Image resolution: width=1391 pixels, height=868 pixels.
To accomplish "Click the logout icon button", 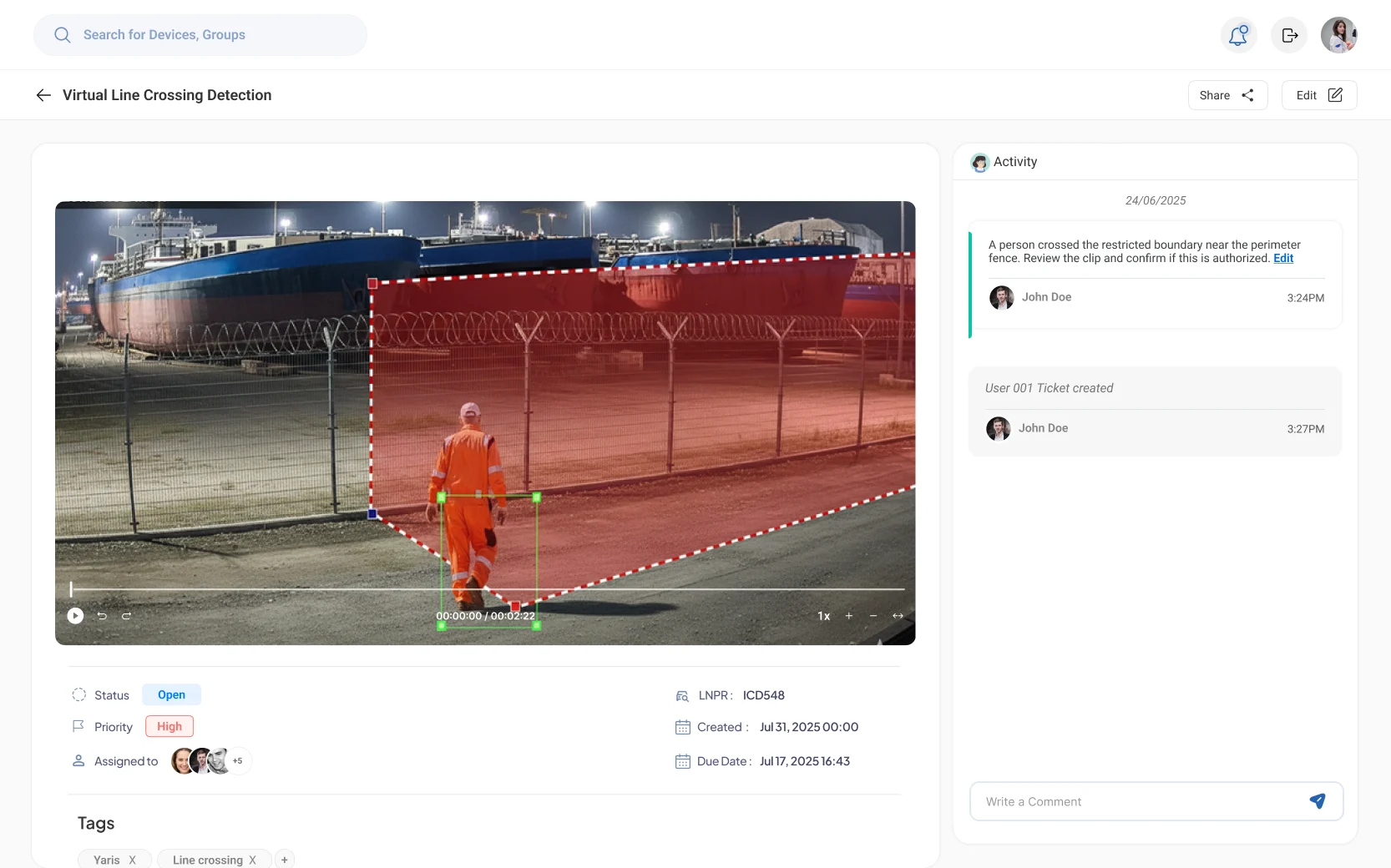I will pyautogui.click(x=1289, y=35).
